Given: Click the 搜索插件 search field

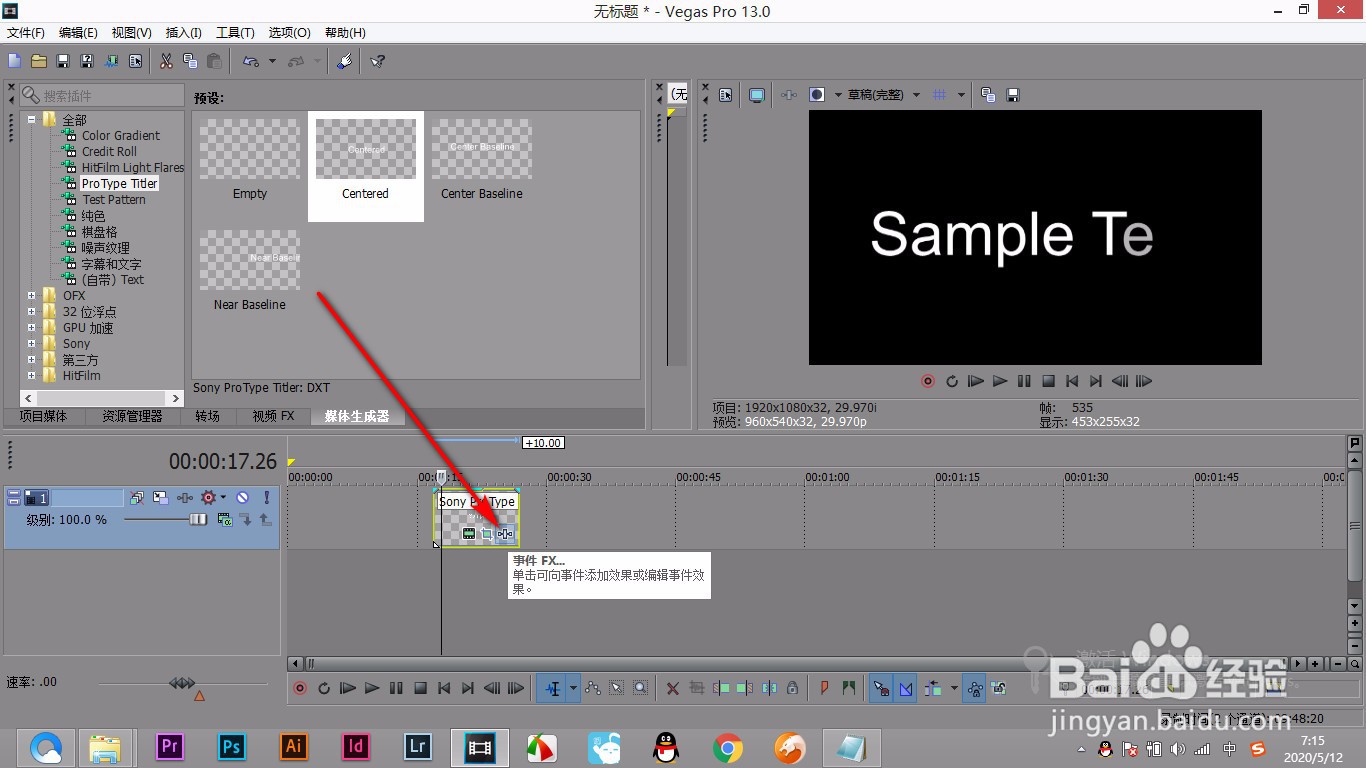Looking at the screenshot, I should pos(101,96).
